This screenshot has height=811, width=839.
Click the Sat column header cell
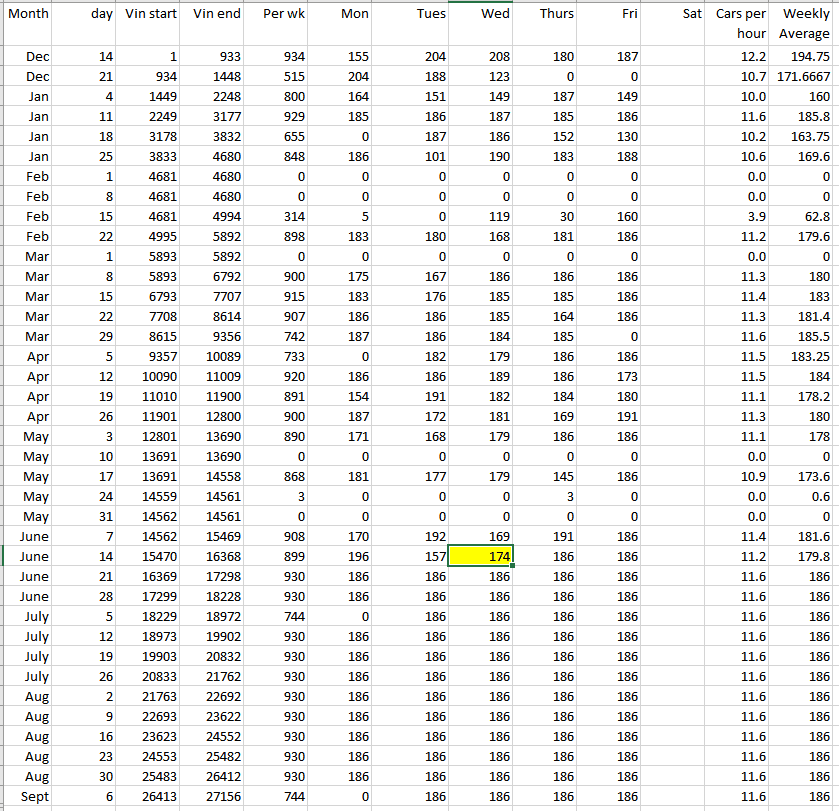pyautogui.click(x=676, y=14)
